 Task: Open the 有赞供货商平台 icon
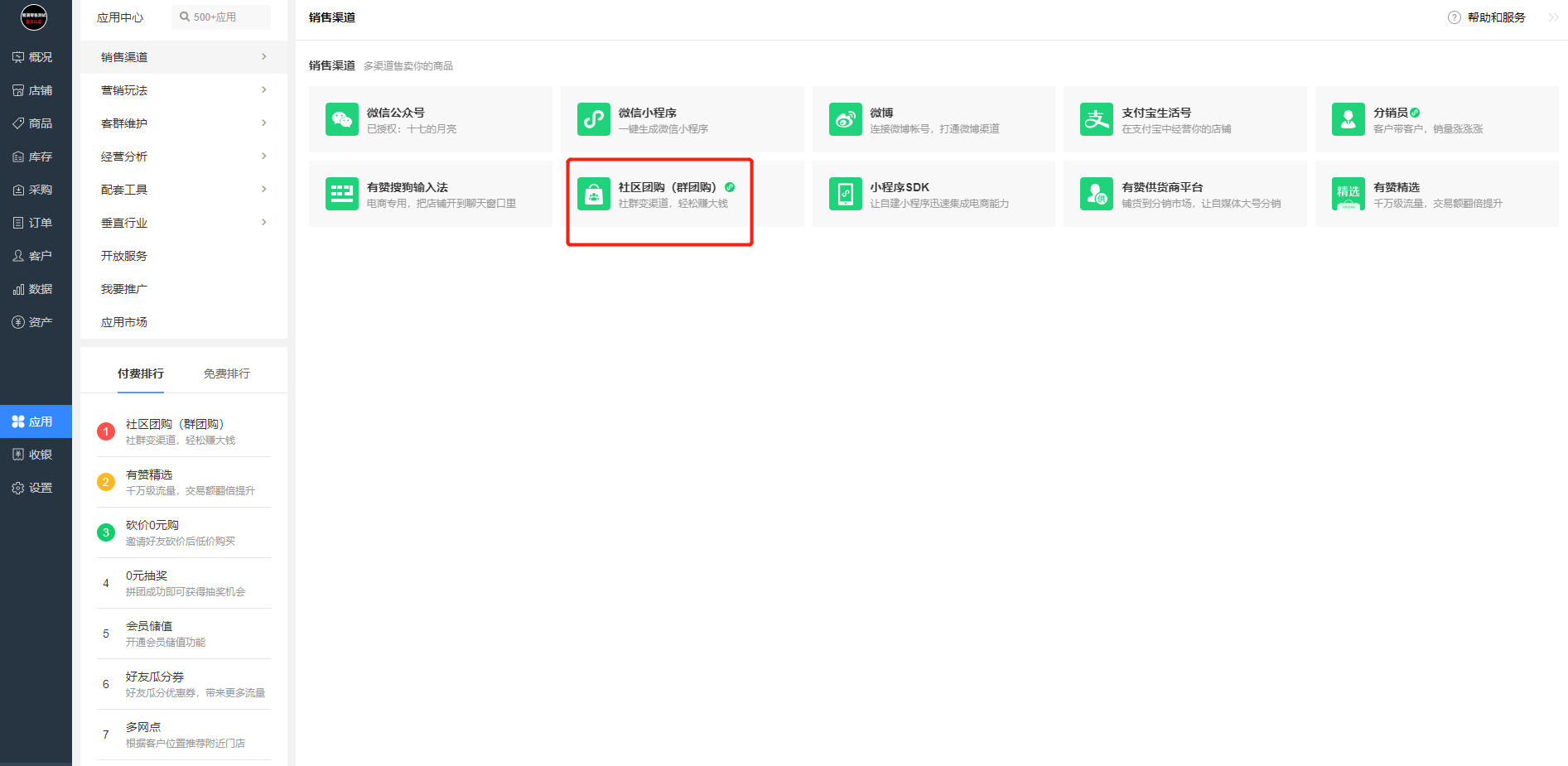click(x=1097, y=194)
